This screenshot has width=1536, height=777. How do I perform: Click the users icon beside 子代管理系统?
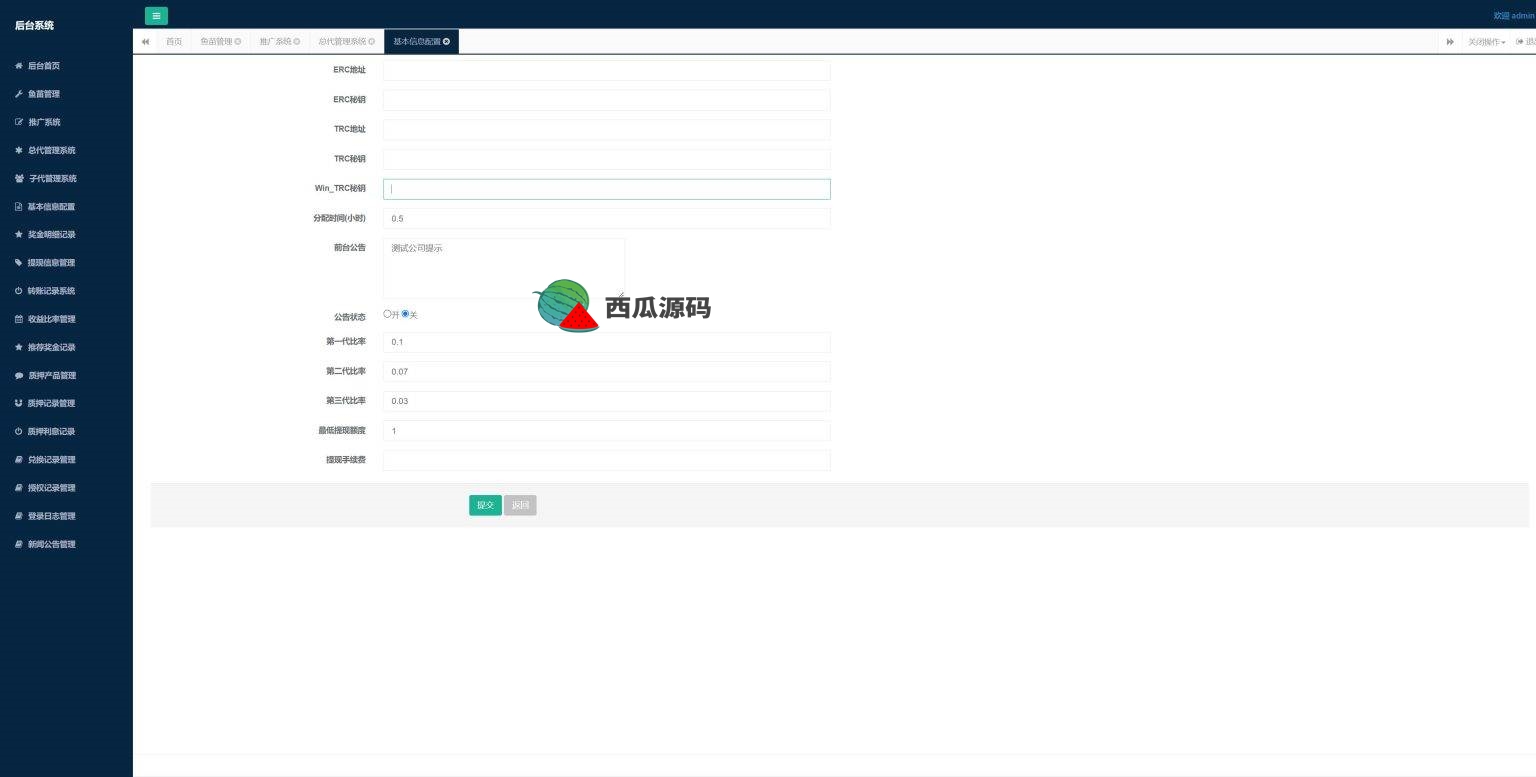click(x=20, y=178)
